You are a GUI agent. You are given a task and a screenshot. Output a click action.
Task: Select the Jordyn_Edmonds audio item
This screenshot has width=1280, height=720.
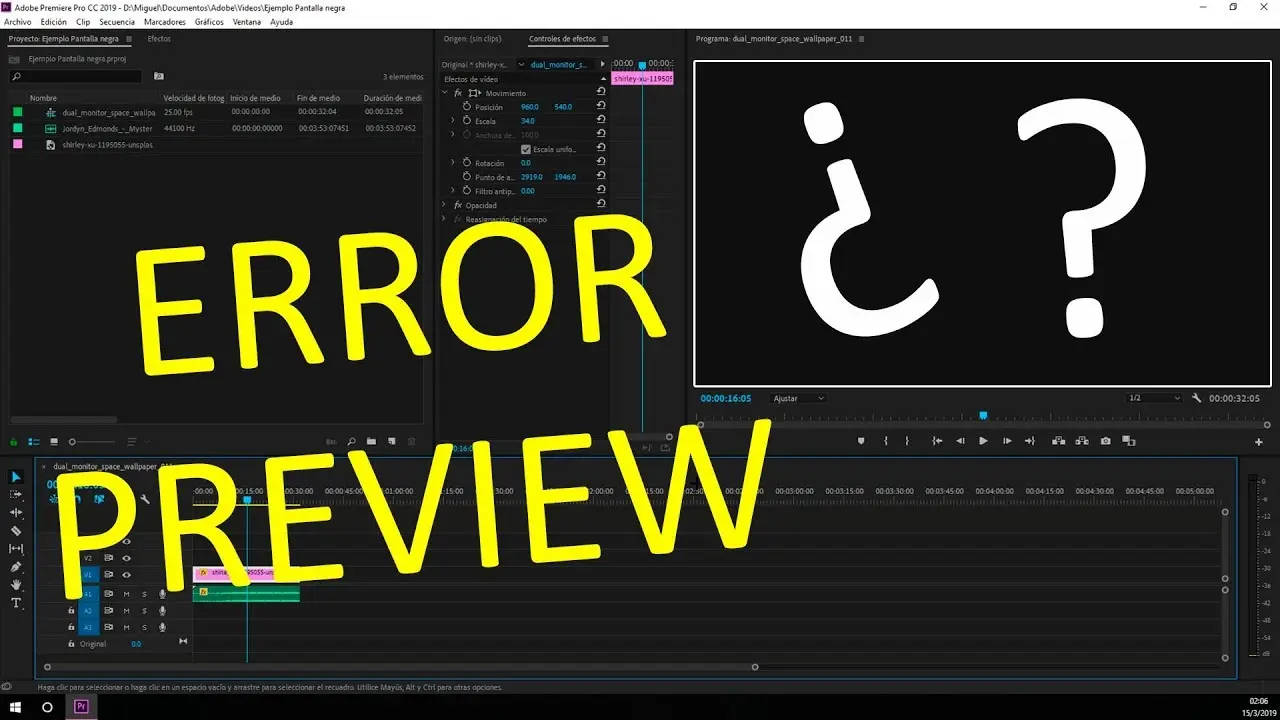[x=107, y=128]
